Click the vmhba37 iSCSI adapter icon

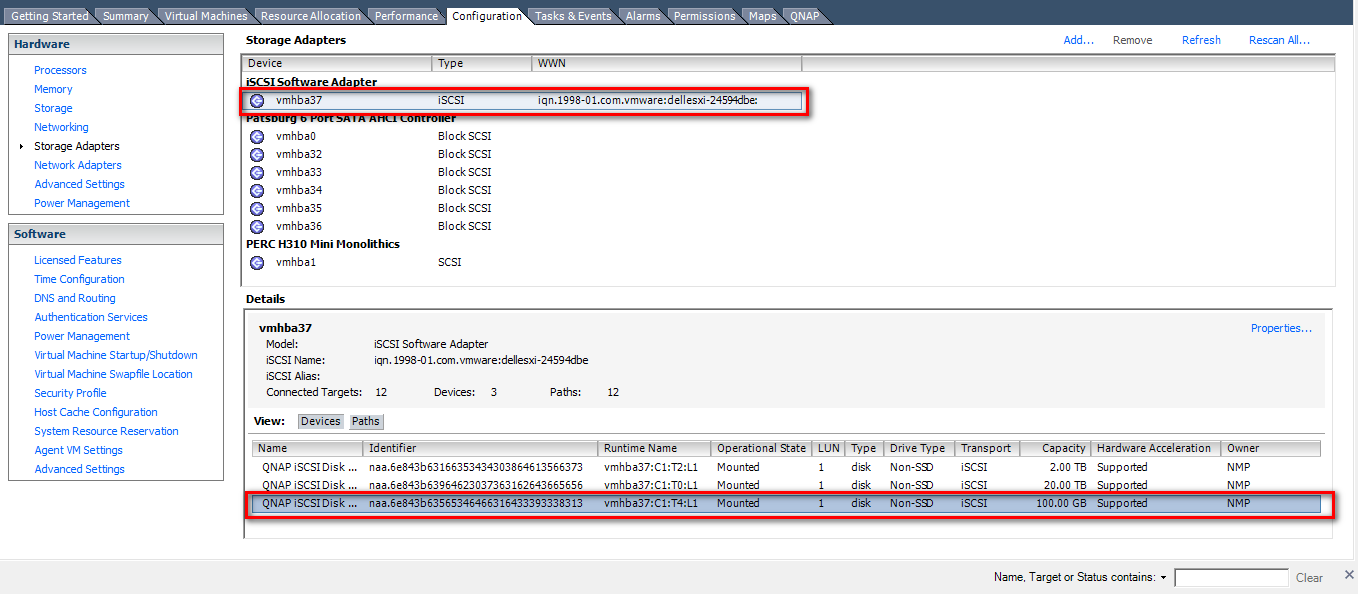coord(257,100)
